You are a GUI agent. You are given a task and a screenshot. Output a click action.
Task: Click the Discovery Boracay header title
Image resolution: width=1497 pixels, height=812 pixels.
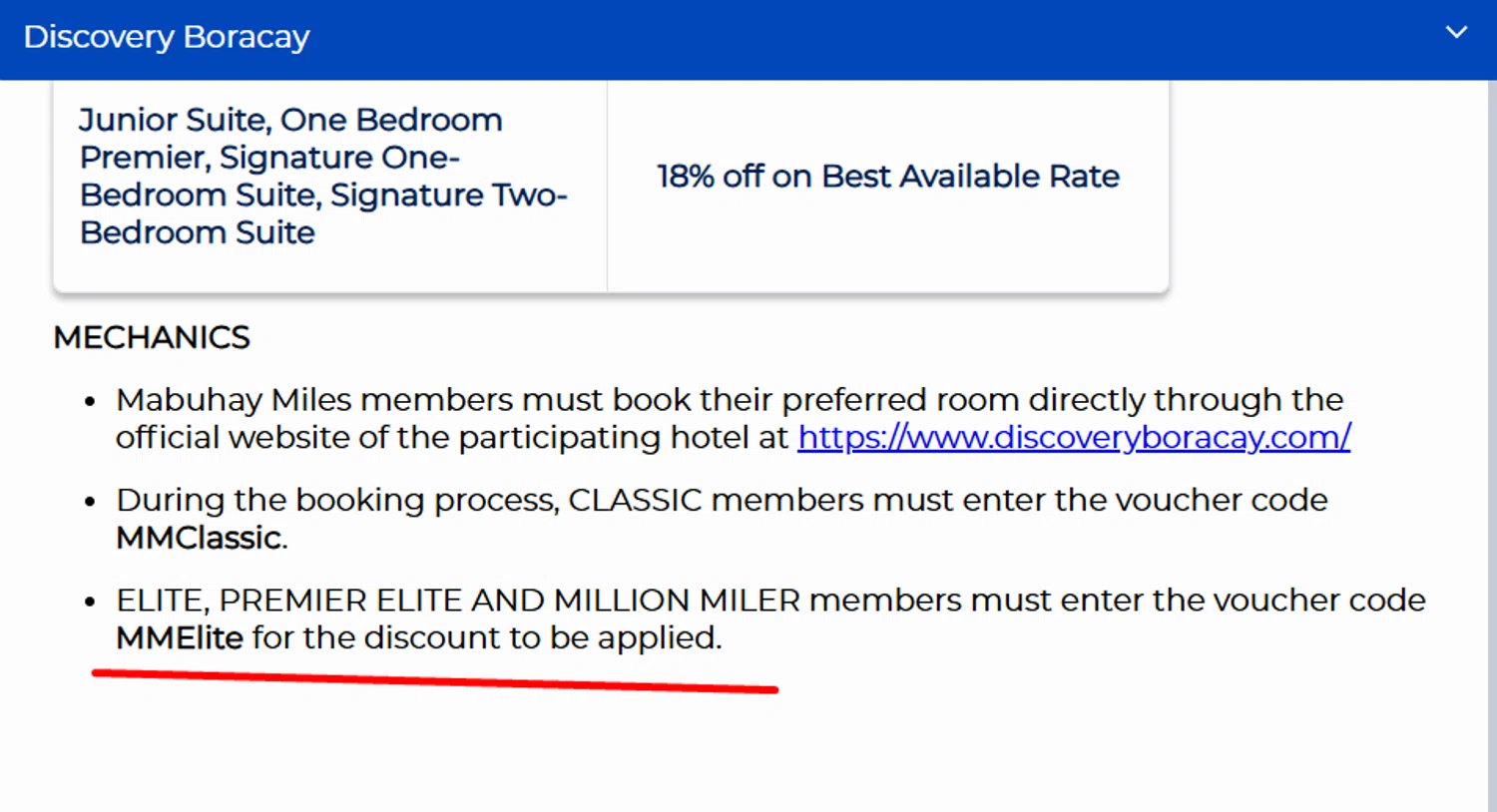tap(167, 37)
